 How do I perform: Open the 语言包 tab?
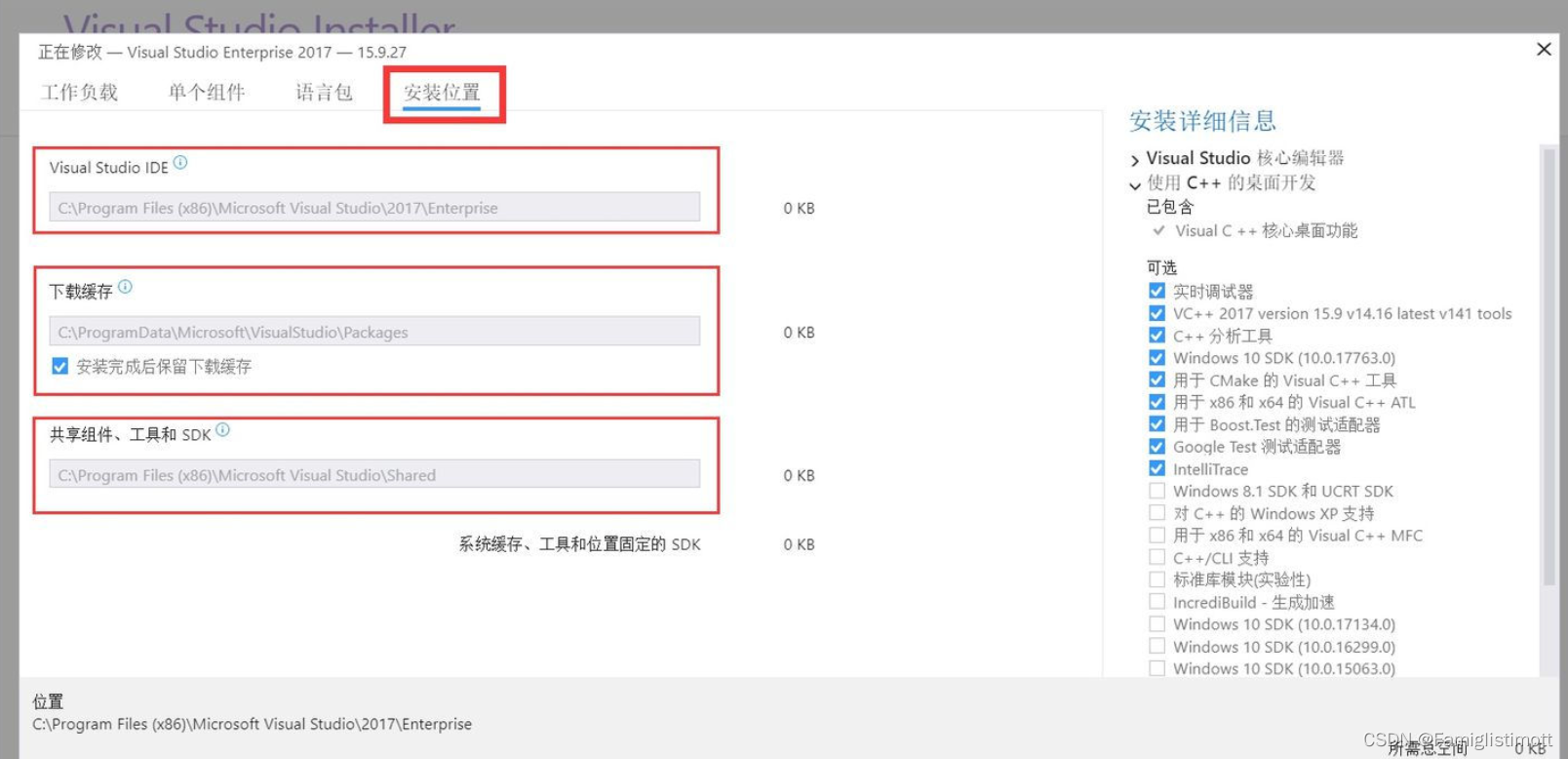(324, 93)
